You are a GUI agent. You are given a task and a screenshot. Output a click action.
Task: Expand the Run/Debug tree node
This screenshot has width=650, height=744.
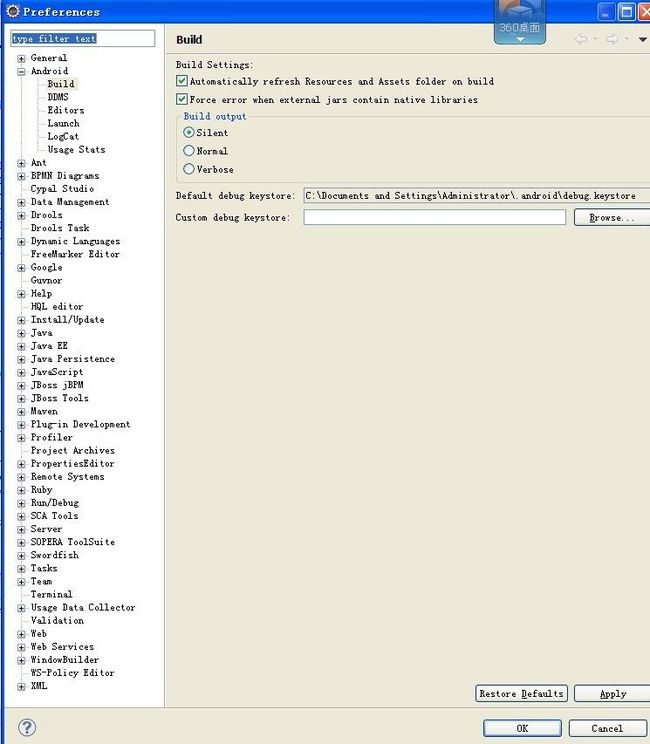point(21,503)
